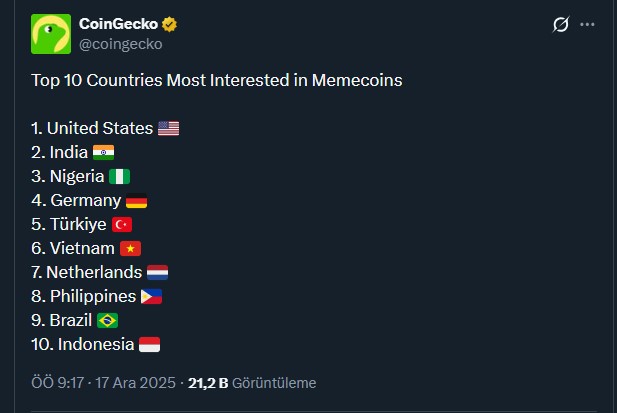The height and width of the screenshot is (413, 617).
Task: Open the three-dot more options menu
Action: click(x=587, y=24)
